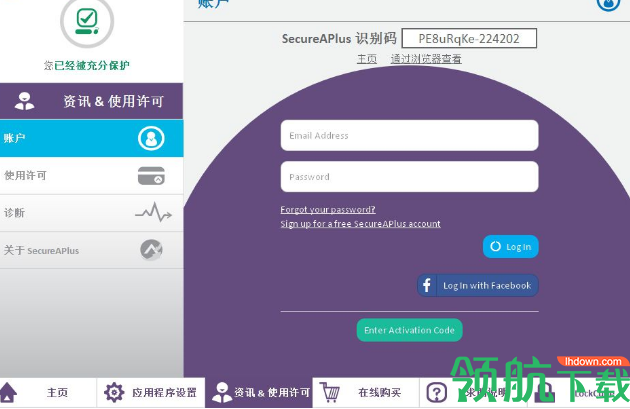Click the 主页 link under ID code
Image resolution: width=630 pixels, height=409 pixels.
point(367,59)
